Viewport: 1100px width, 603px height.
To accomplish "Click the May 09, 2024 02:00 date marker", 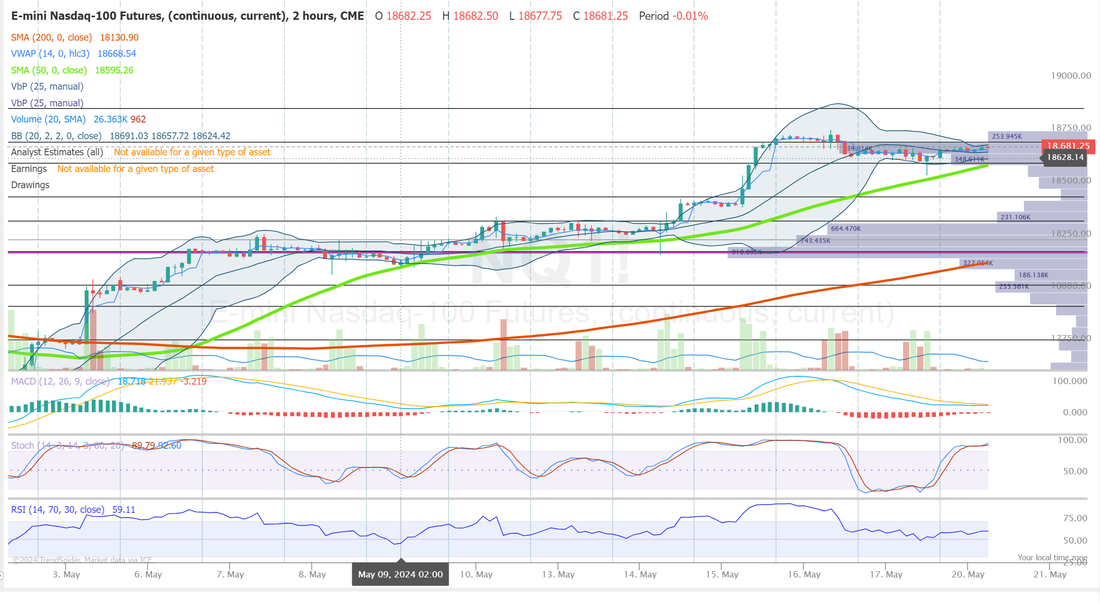I will point(401,574).
